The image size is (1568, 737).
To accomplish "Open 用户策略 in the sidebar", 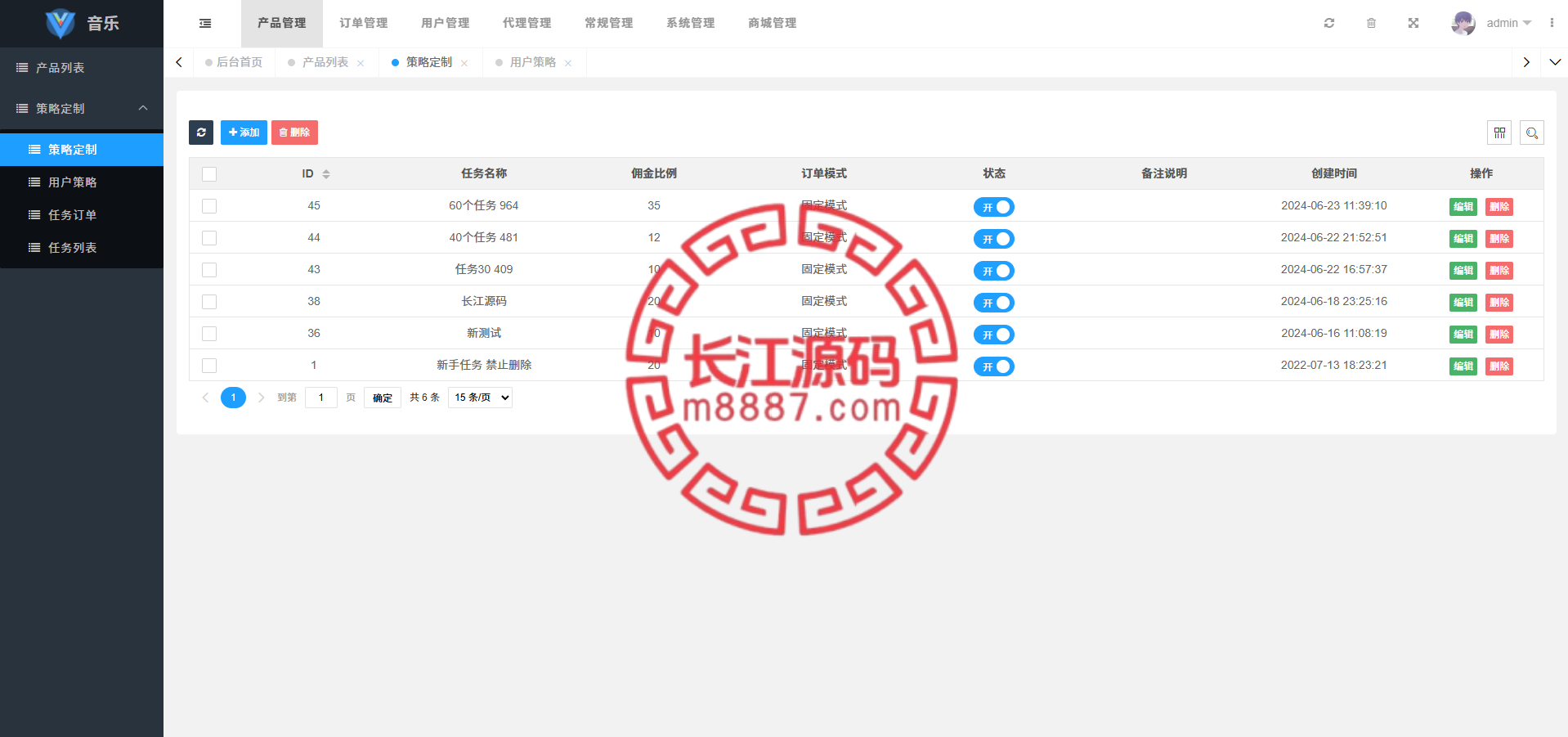I will pos(82,182).
